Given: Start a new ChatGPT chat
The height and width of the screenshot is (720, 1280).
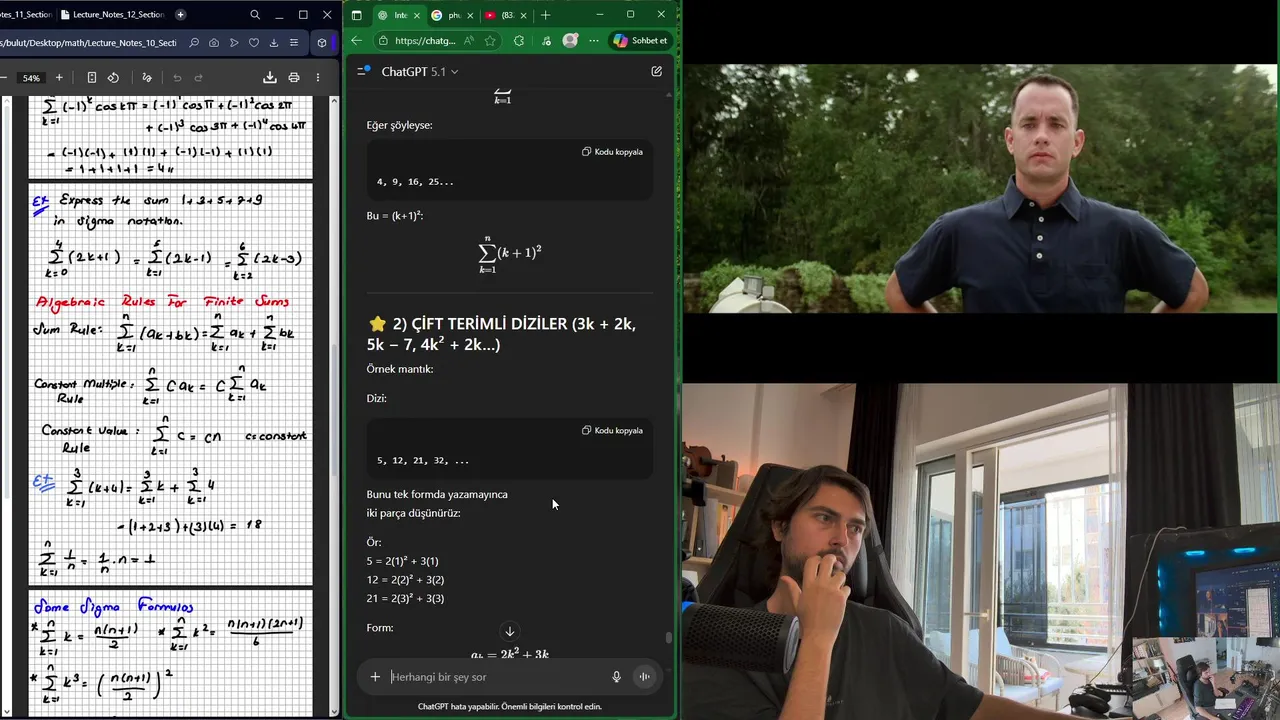Looking at the screenshot, I should click(x=656, y=71).
